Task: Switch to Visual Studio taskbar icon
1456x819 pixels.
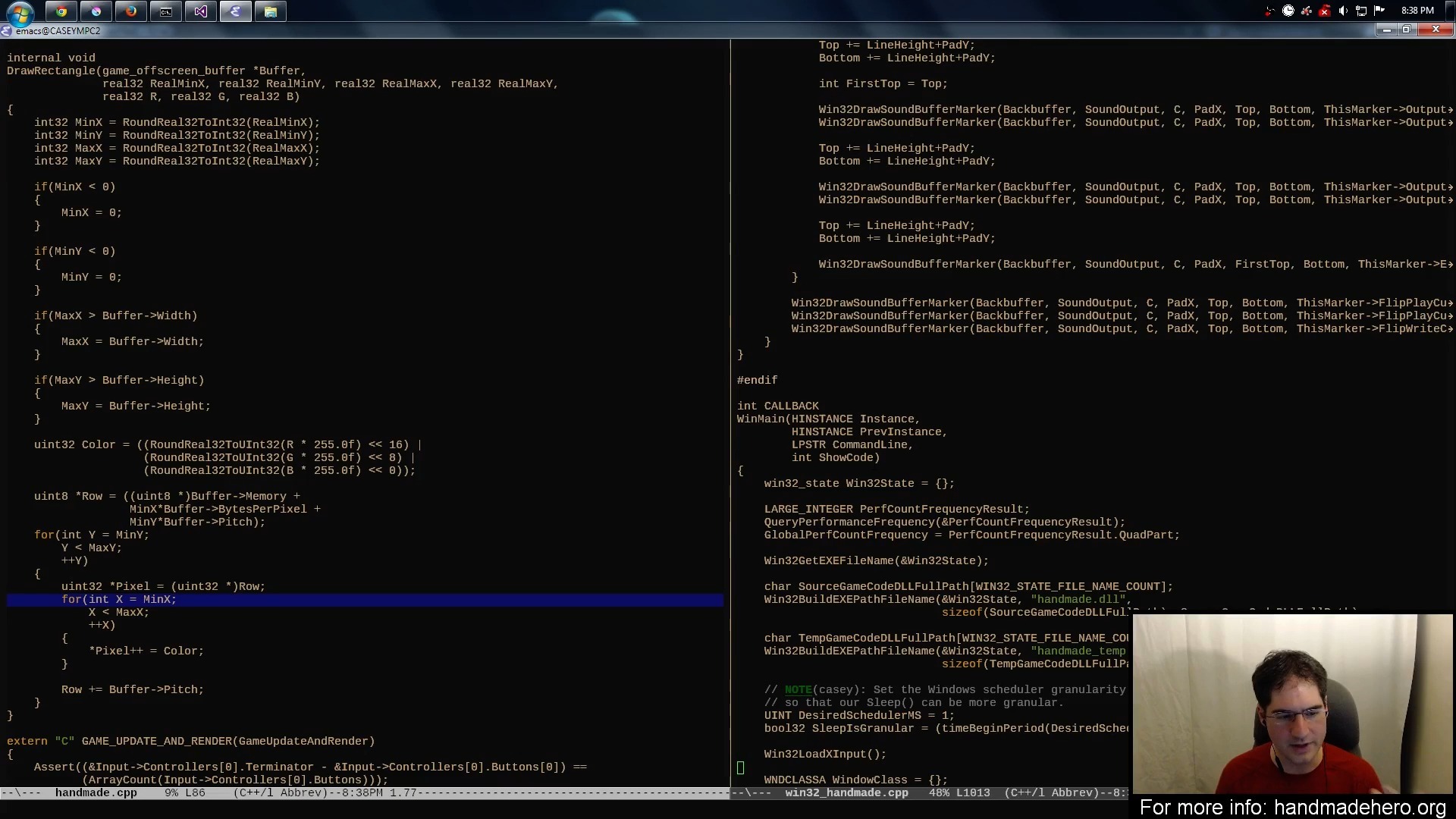Action: tap(201, 11)
